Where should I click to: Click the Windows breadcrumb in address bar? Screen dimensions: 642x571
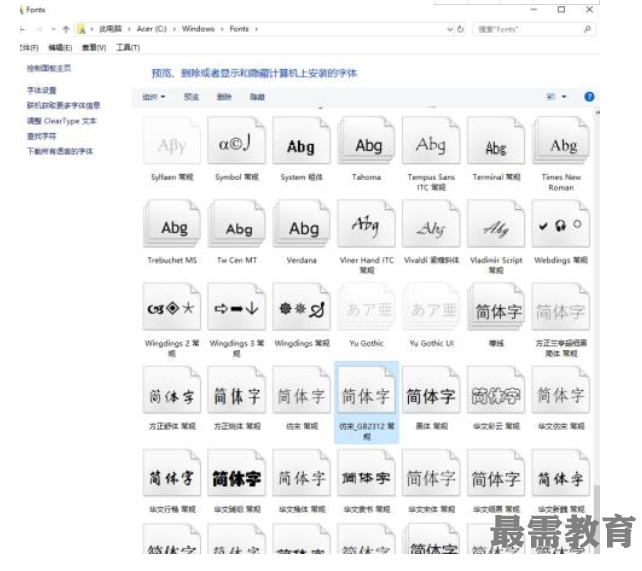[x=198, y=29]
